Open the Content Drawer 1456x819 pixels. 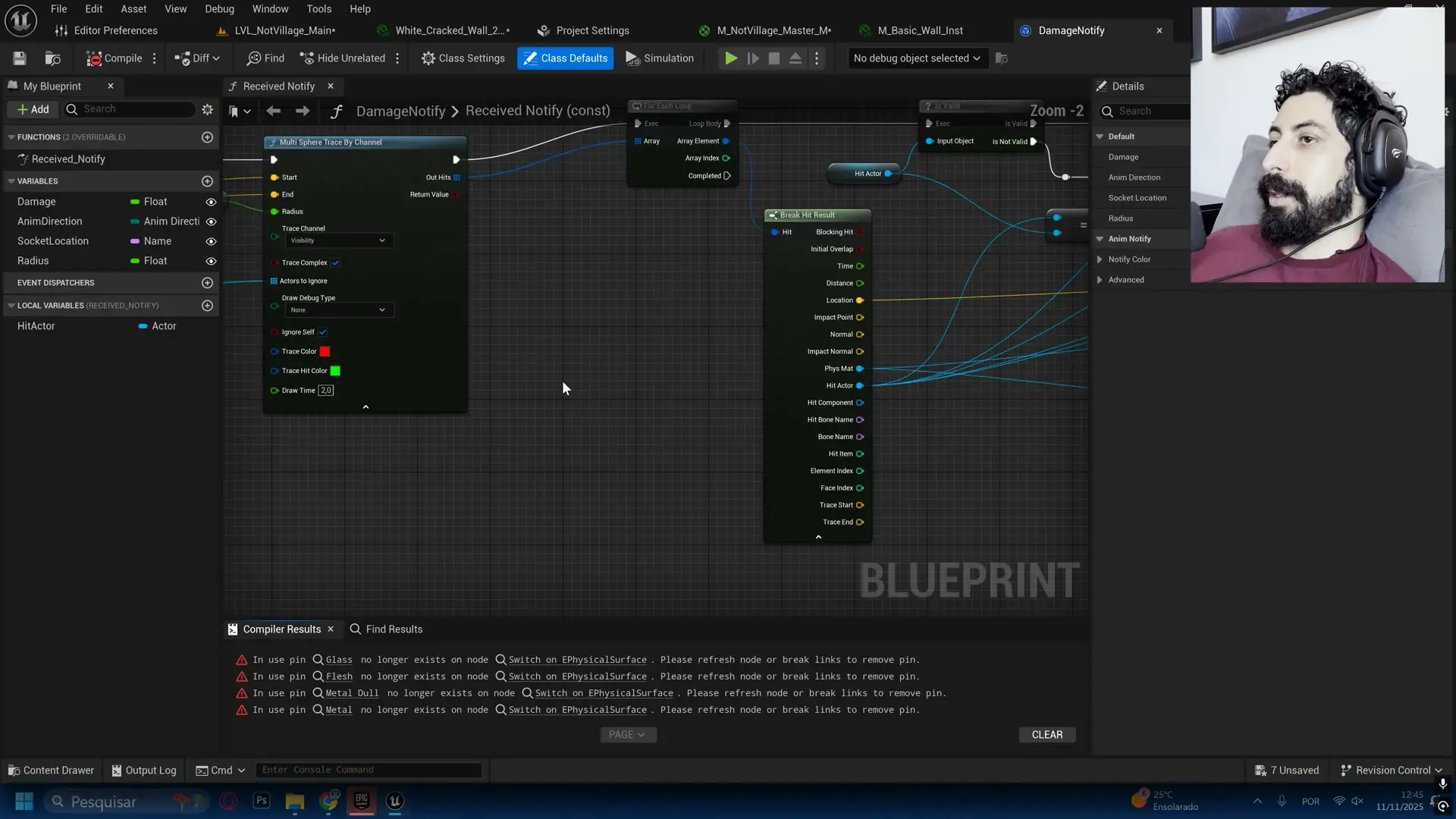50,770
